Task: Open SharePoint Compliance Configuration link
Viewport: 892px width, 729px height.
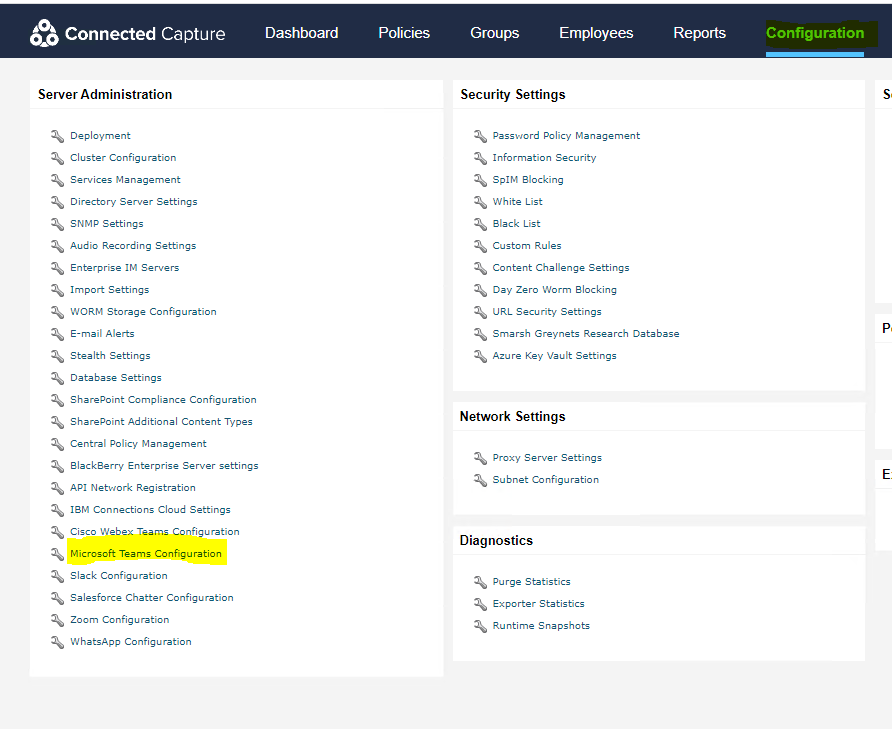Action: coord(163,400)
